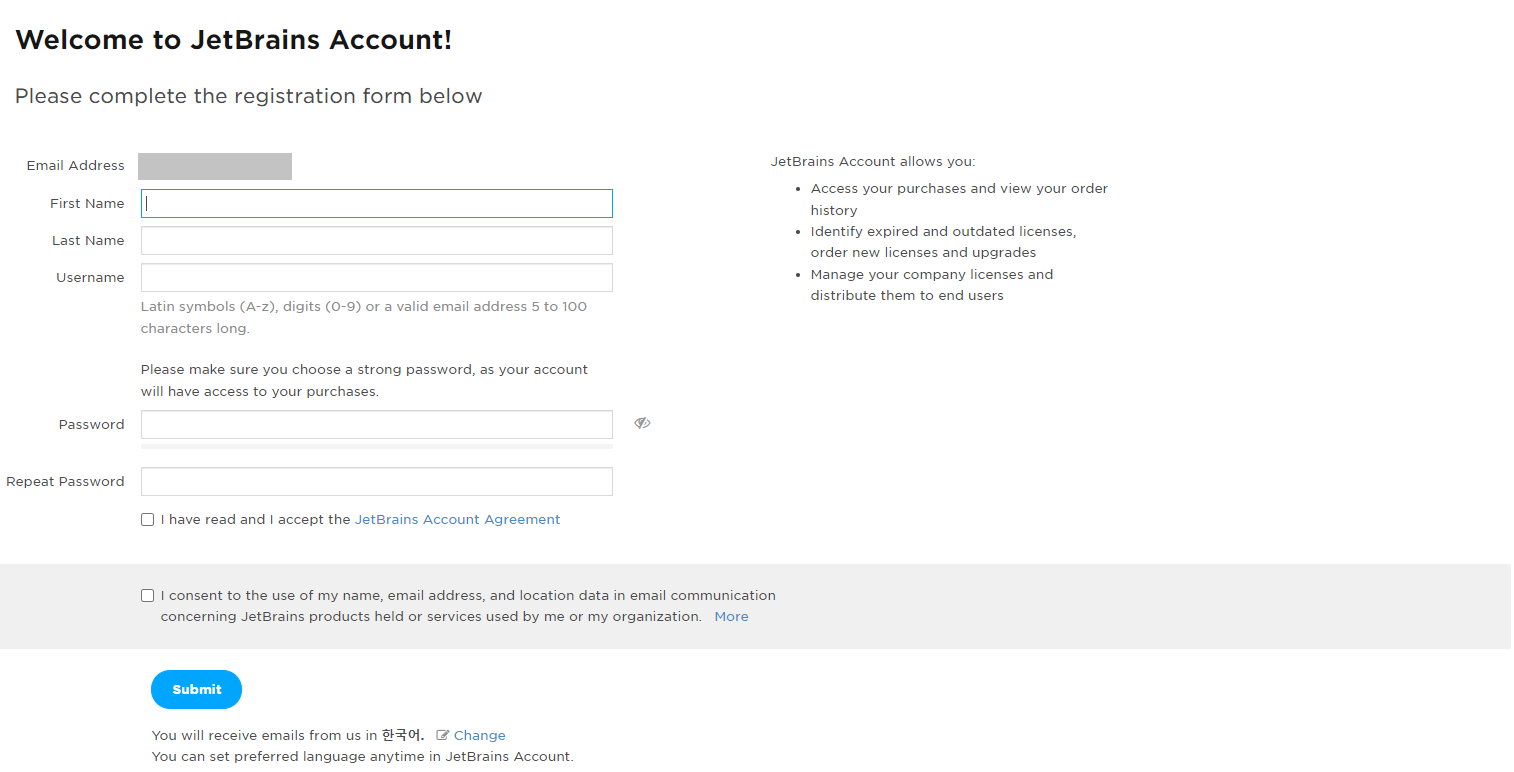Open the JetBrains Account Agreement link

pyautogui.click(x=457, y=519)
